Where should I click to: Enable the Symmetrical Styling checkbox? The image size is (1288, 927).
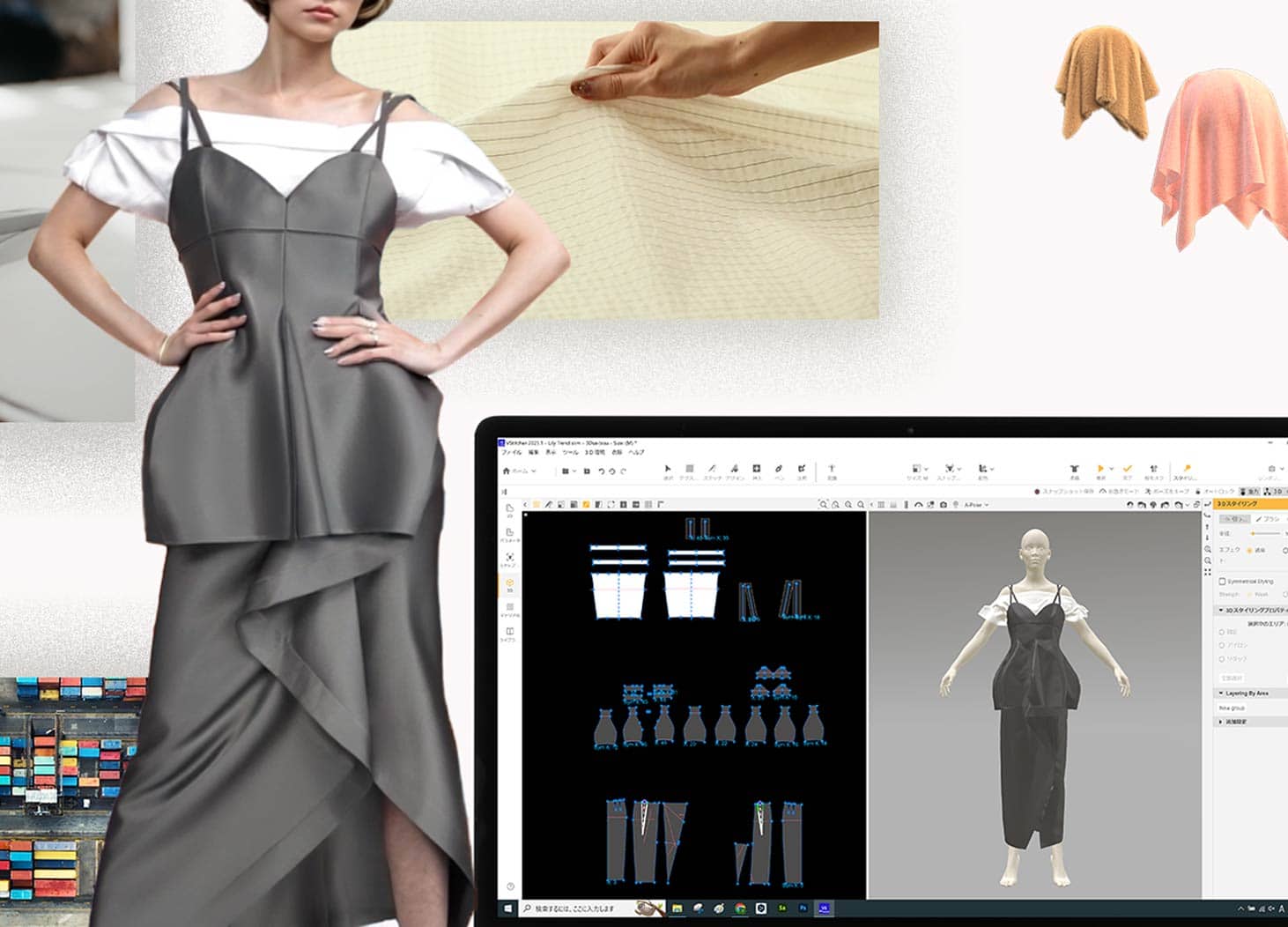pos(1222,582)
